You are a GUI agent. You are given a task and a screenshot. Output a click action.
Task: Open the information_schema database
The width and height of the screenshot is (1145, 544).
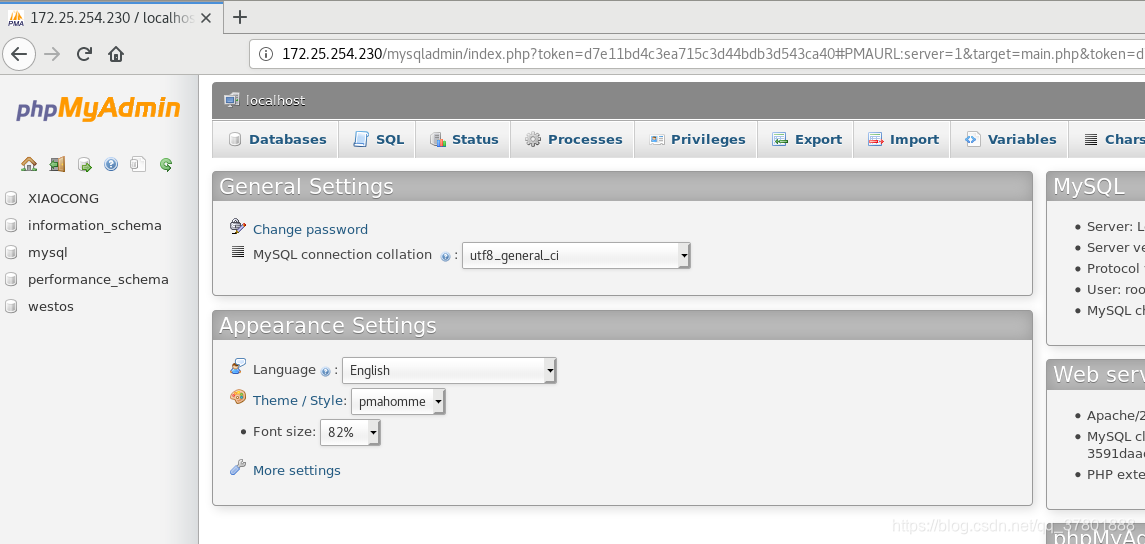(95, 225)
